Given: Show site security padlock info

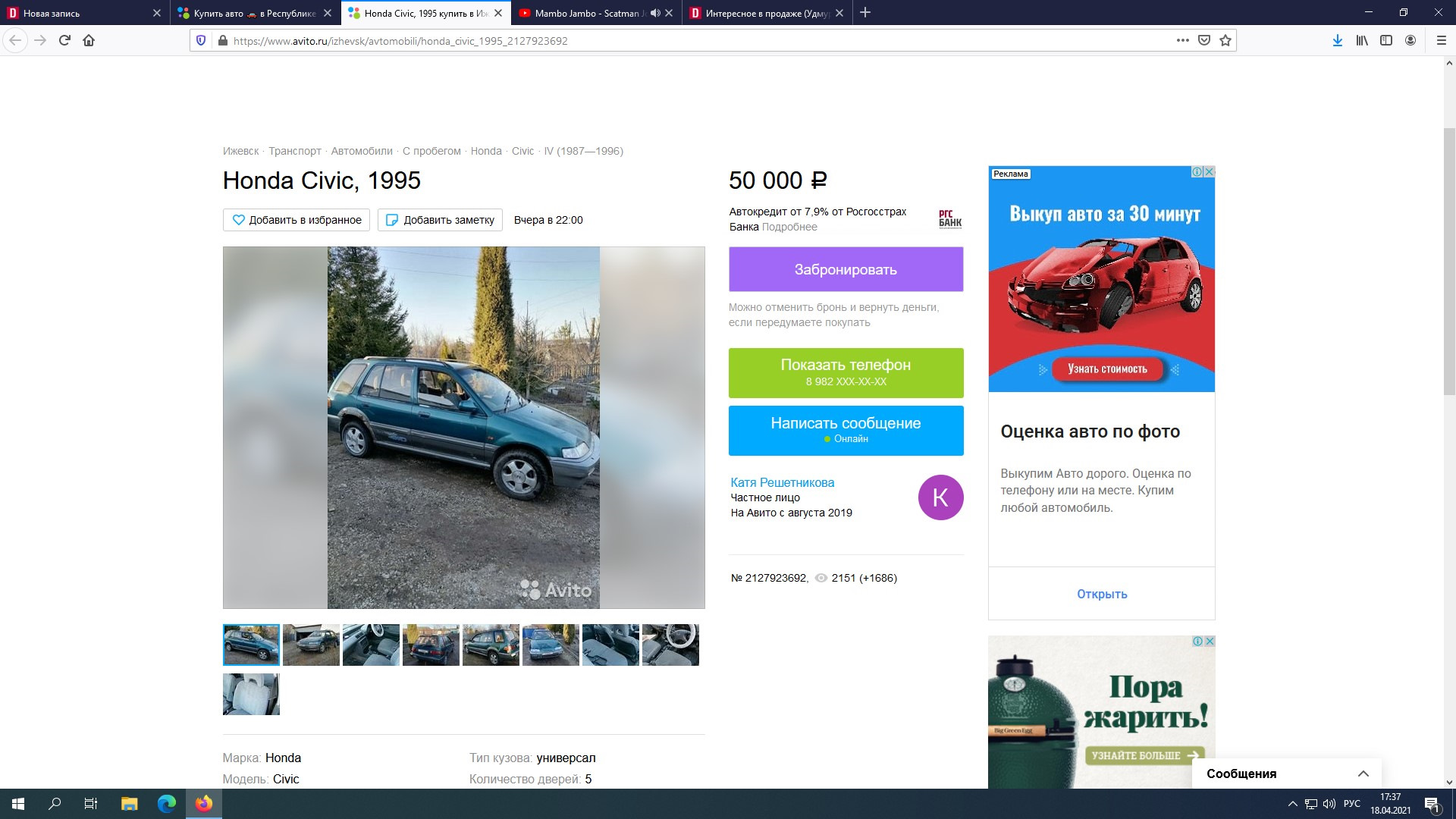Looking at the screenshot, I should (x=222, y=40).
